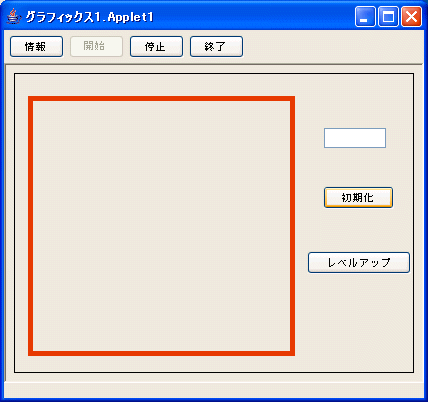
Task: Click the greyed-out 開始 start button
Action: pos(96,46)
